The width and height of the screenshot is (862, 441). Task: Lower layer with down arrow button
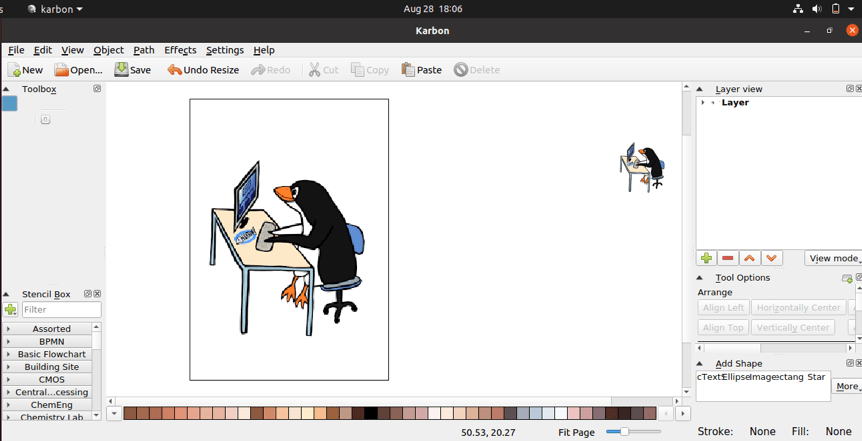(x=771, y=258)
